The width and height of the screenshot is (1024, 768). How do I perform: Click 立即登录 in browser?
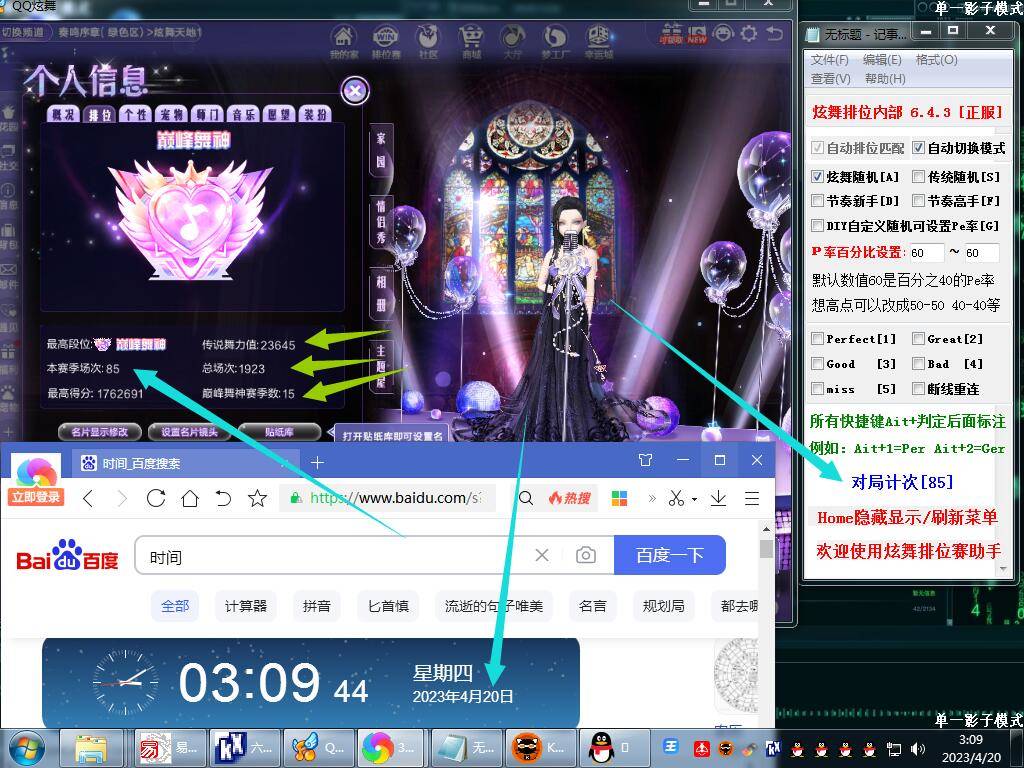coord(35,497)
